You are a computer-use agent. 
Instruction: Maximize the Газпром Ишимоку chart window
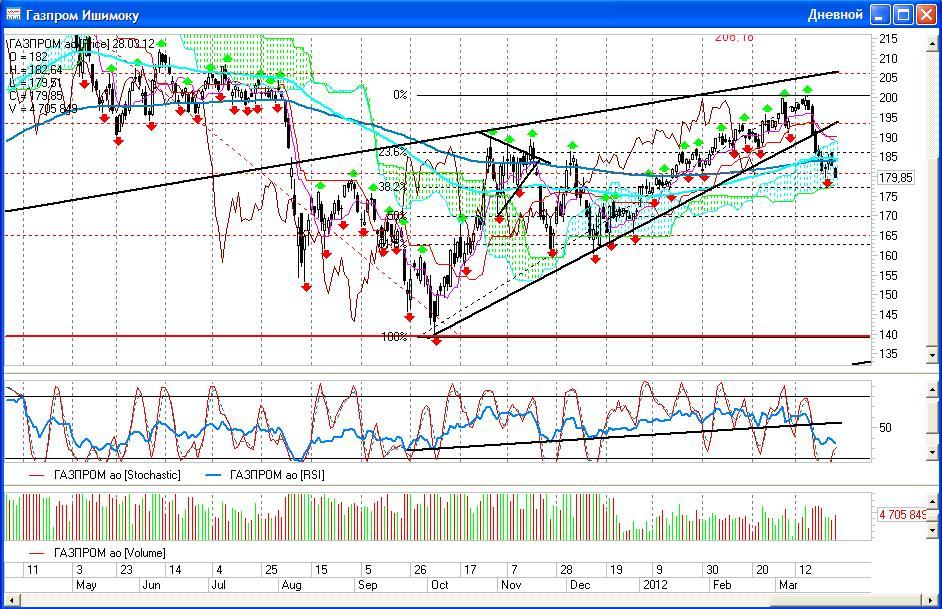click(902, 14)
